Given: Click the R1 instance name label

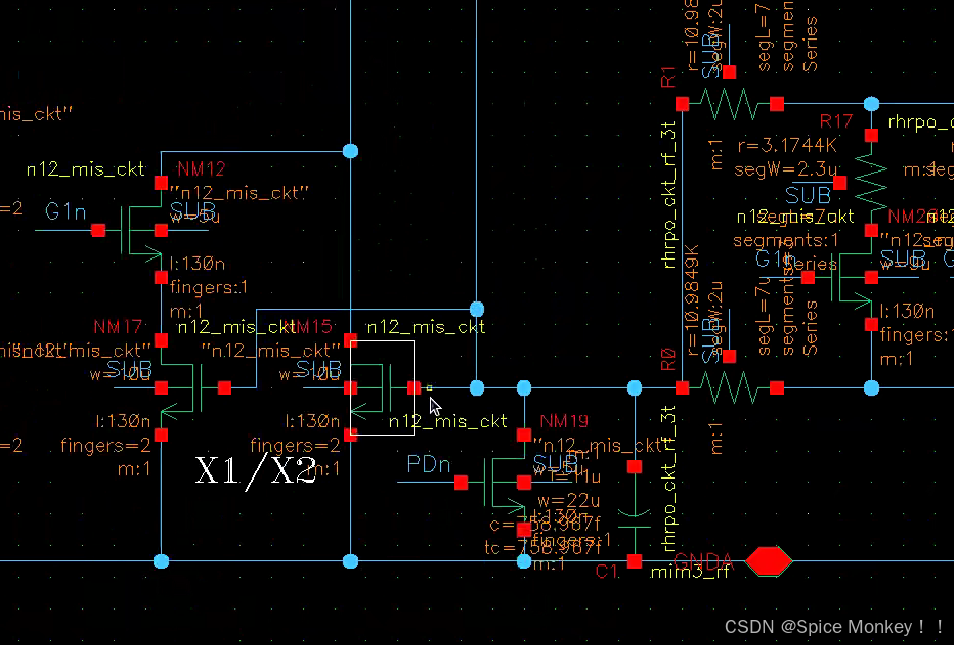Looking at the screenshot, I should (x=668, y=77).
